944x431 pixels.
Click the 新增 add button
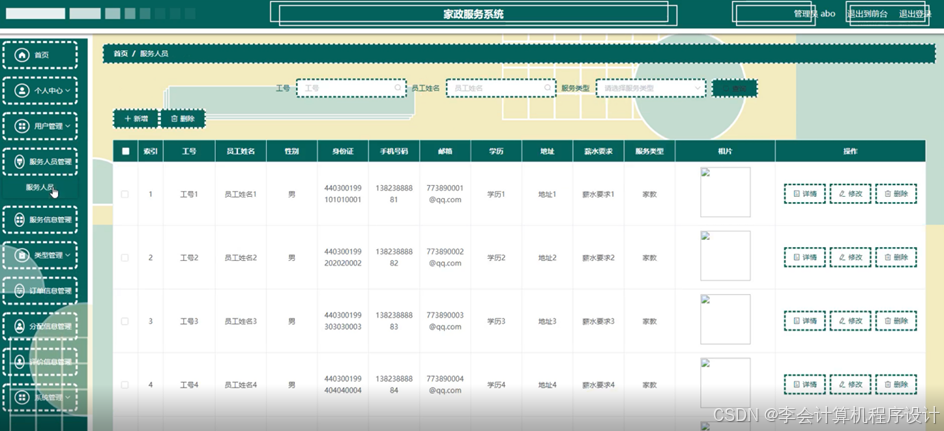coord(135,119)
